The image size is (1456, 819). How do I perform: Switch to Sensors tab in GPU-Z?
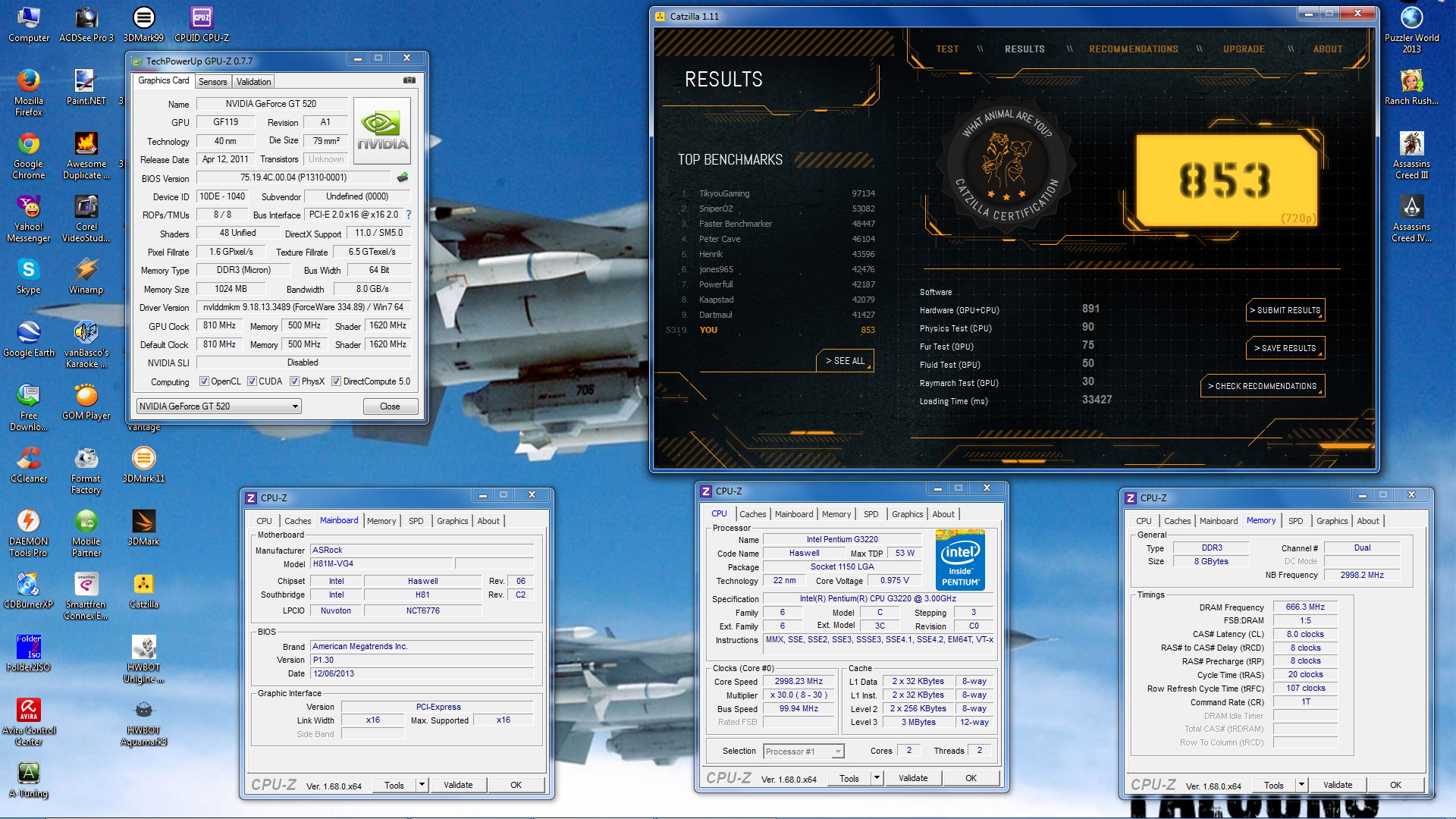point(213,82)
